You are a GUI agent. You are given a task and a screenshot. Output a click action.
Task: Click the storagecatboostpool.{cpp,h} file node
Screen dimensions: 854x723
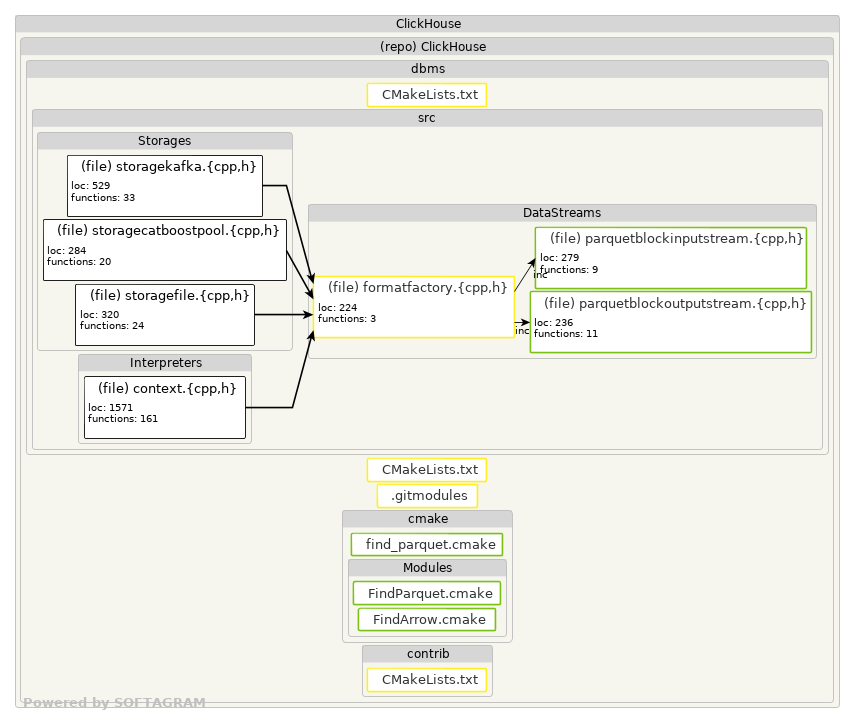click(x=164, y=250)
